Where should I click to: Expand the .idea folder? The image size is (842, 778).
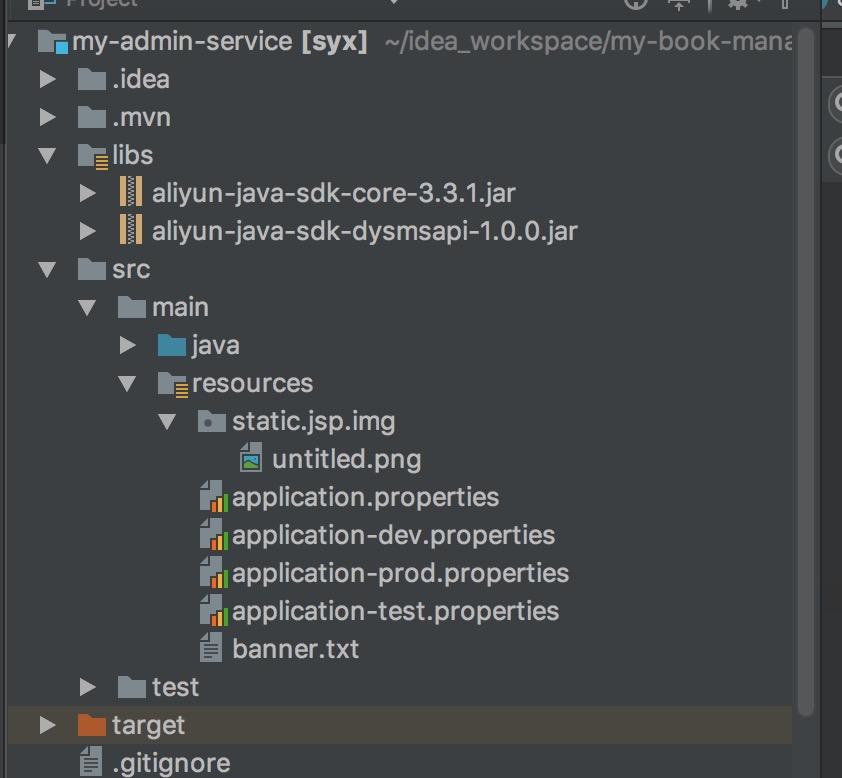pos(47,79)
